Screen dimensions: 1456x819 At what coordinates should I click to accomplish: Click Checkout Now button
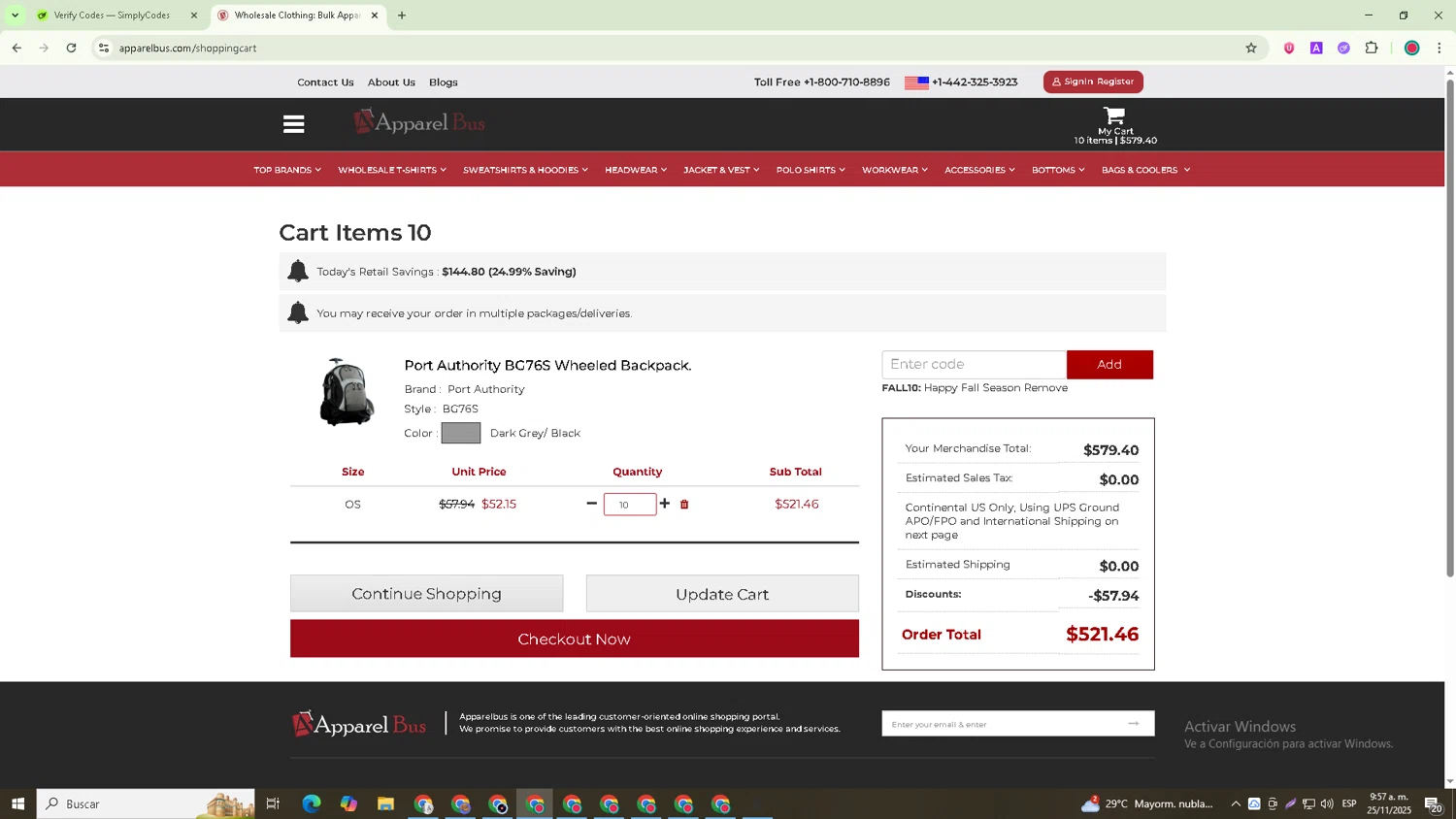tap(574, 639)
